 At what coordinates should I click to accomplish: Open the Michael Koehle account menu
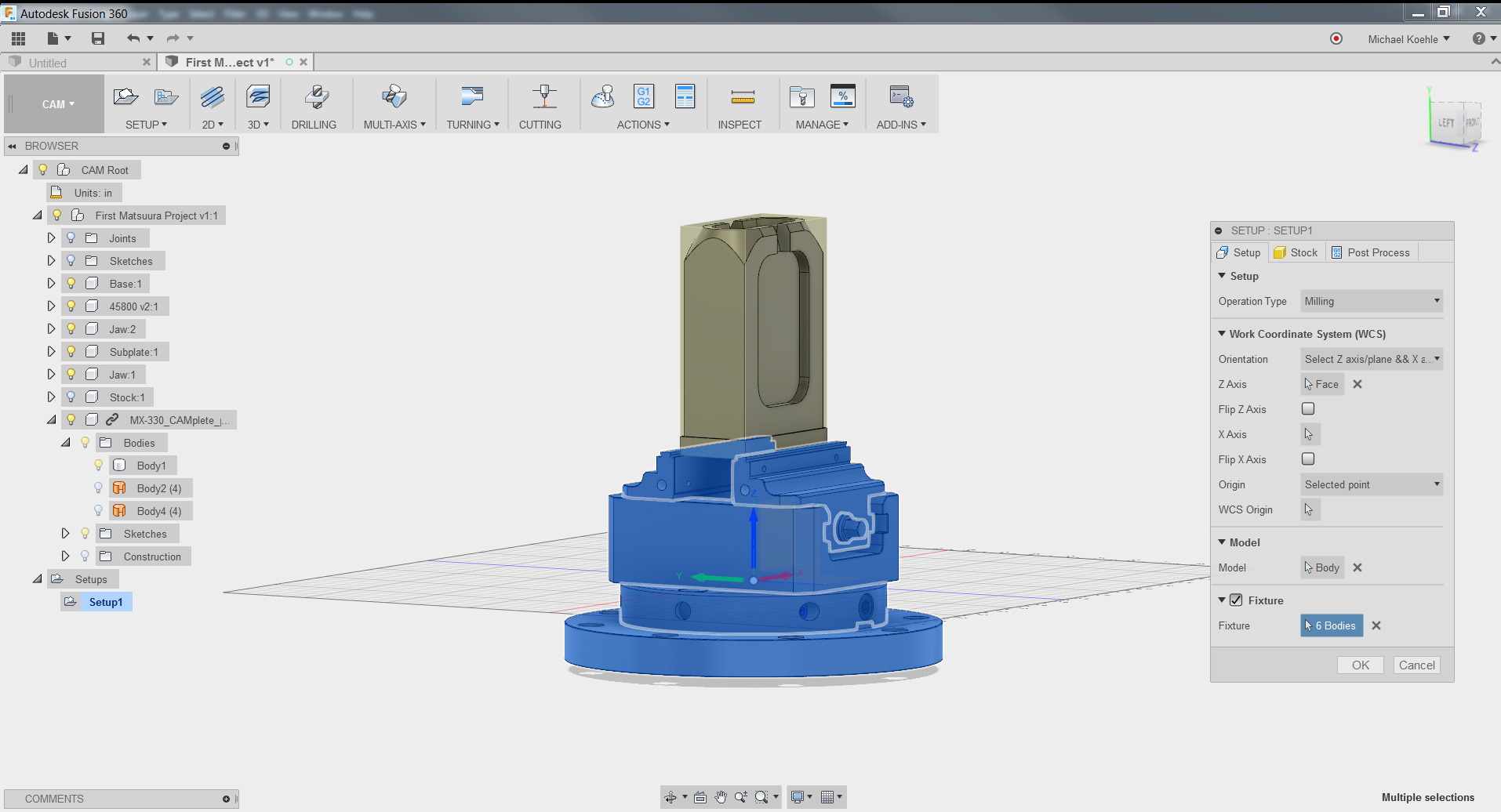[x=1409, y=39]
